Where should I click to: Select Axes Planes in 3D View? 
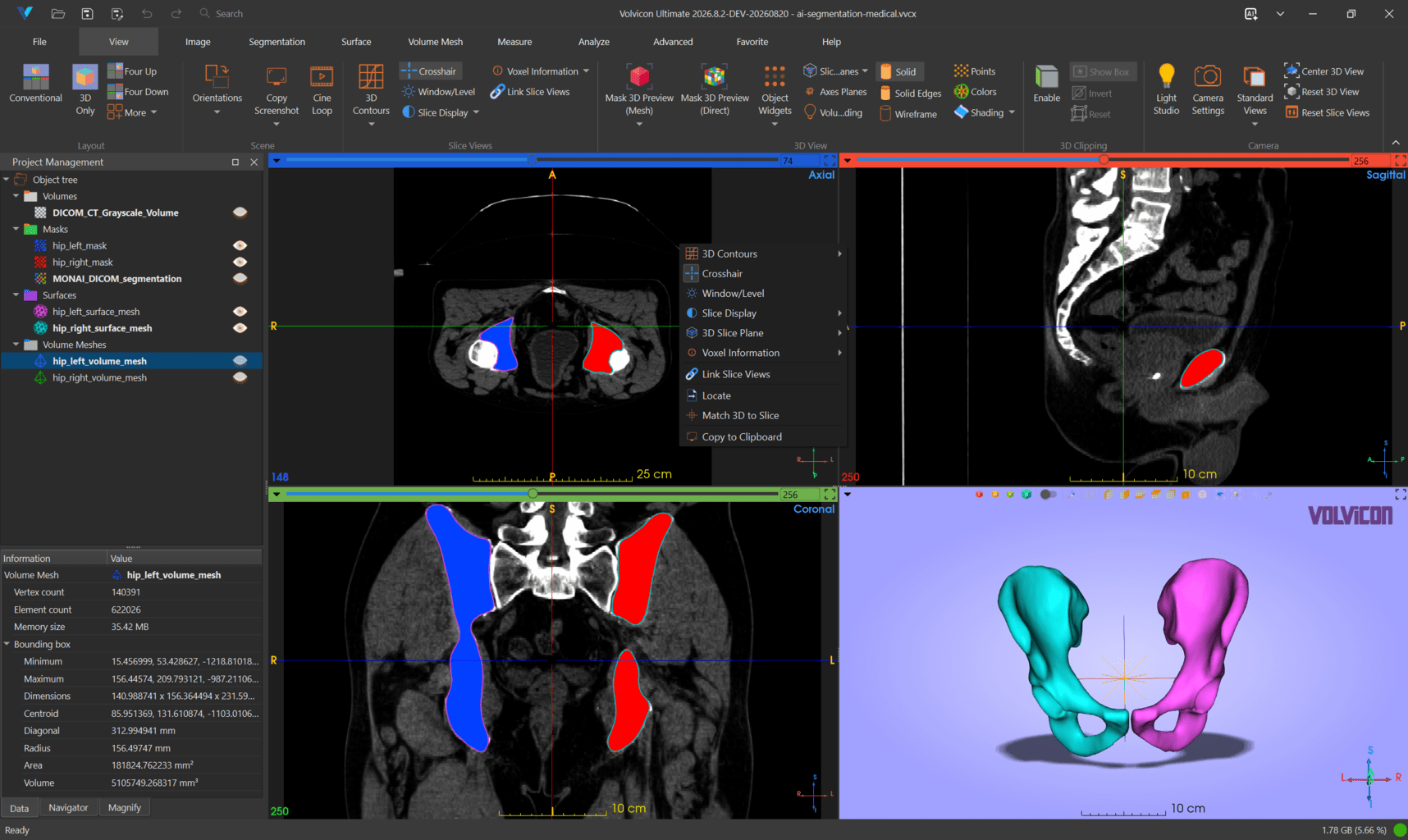tap(834, 92)
